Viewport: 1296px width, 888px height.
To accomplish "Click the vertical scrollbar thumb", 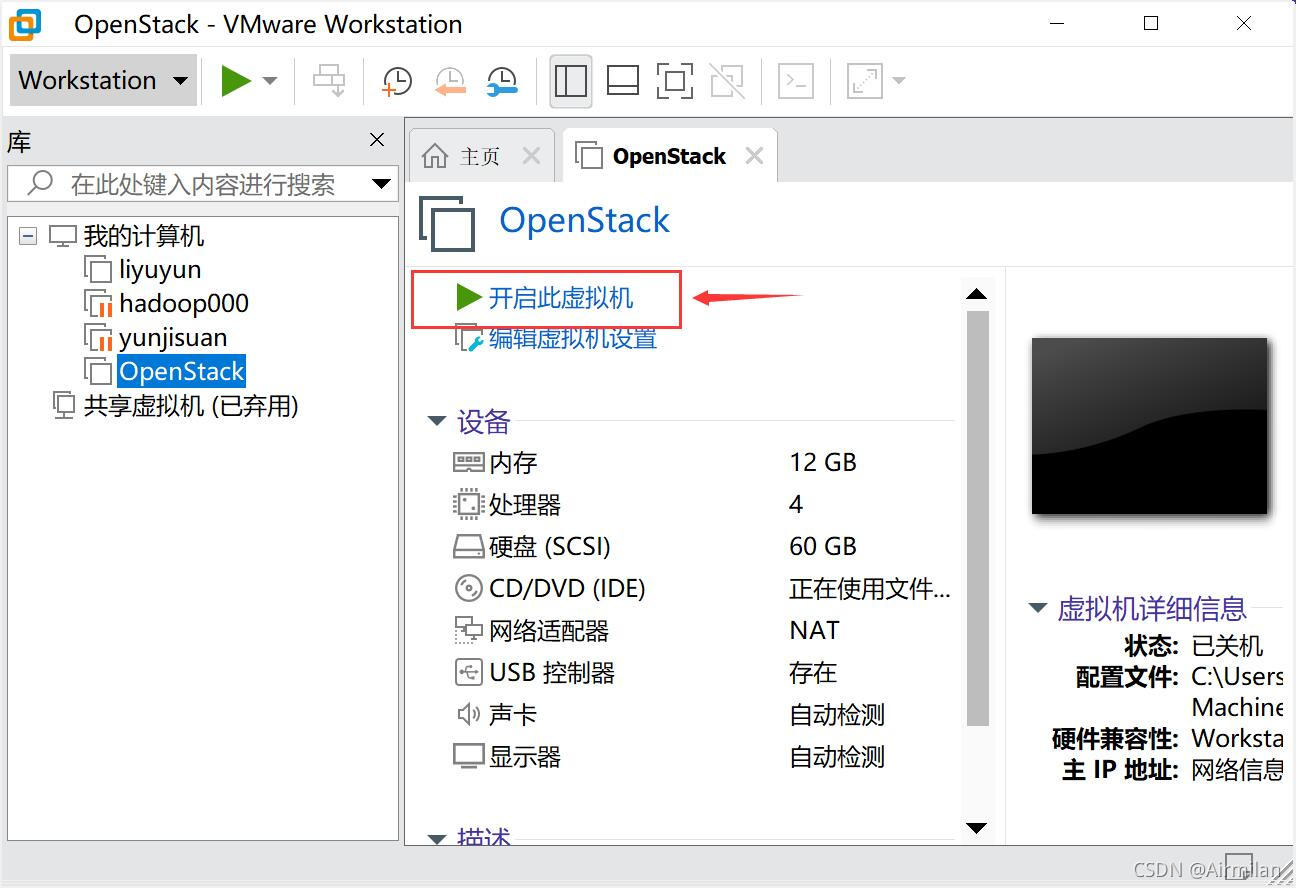I will (x=978, y=518).
